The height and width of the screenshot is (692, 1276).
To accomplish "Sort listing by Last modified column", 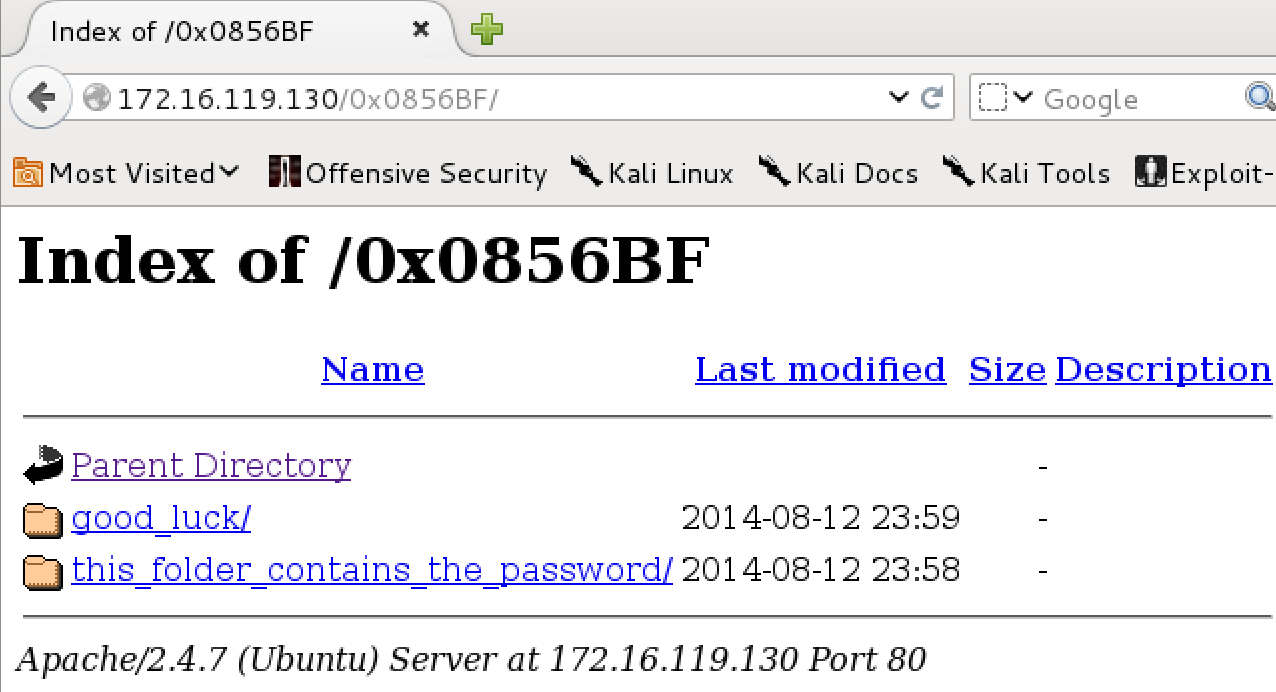I will [820, 370].
